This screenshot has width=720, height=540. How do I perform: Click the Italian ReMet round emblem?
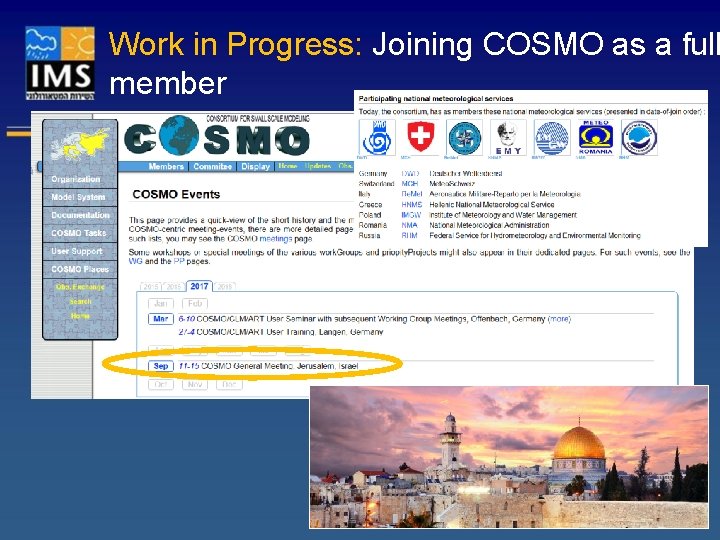tap(464, 138)
